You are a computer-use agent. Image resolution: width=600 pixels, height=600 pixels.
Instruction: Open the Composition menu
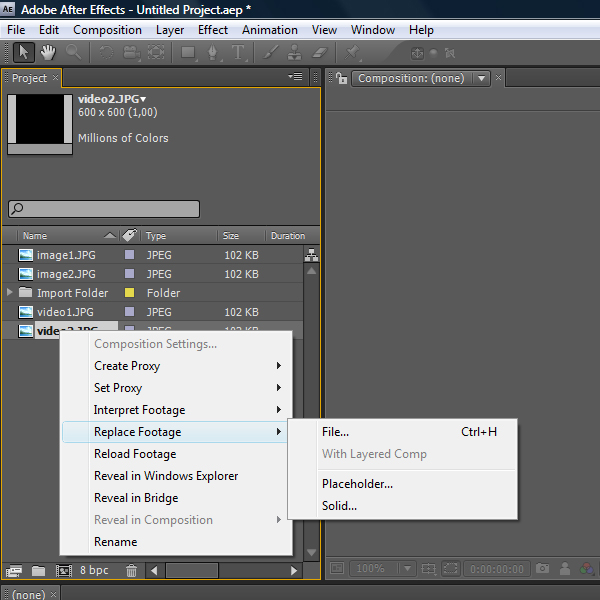click(107, 30)
